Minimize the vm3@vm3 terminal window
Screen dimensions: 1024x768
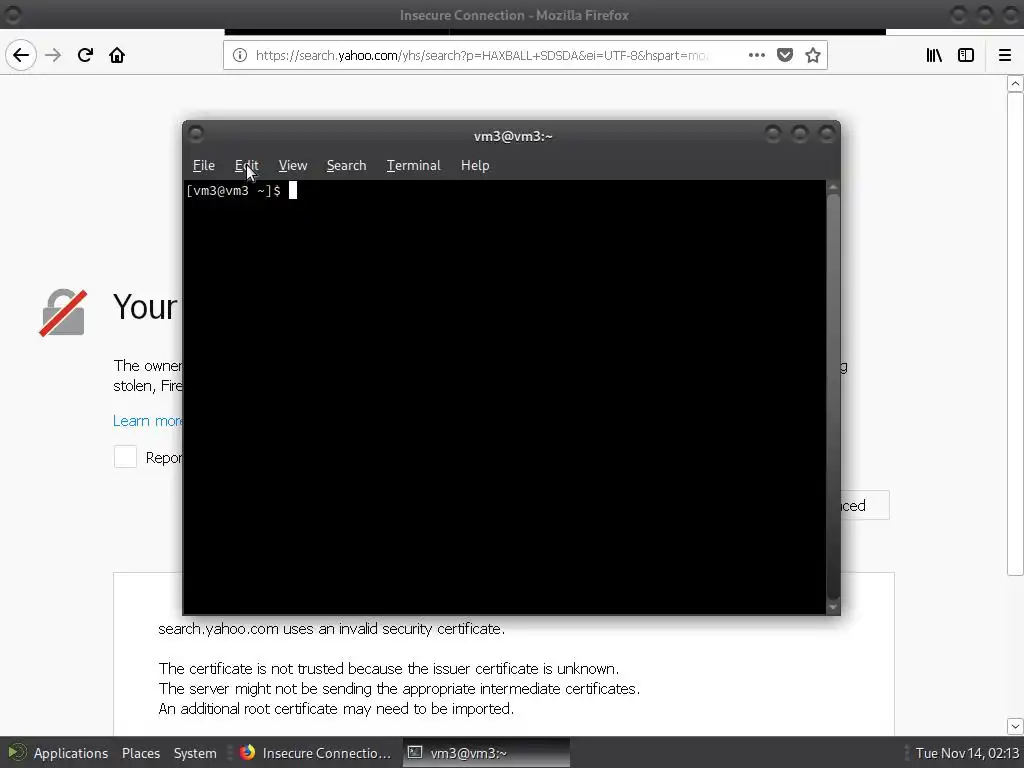pyautogui.click(x=773, y=134)
